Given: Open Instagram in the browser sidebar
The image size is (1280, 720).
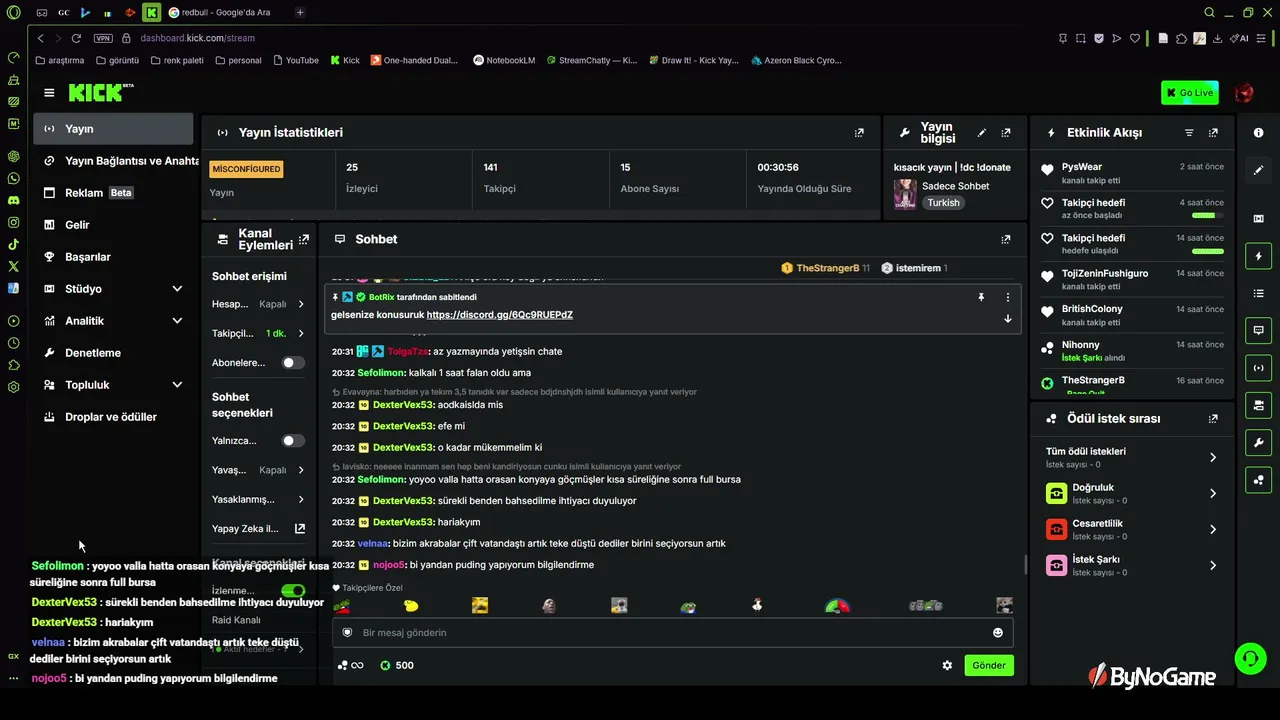Looking at the screenshot, I should pyautogui.click(x=13, y=222).
